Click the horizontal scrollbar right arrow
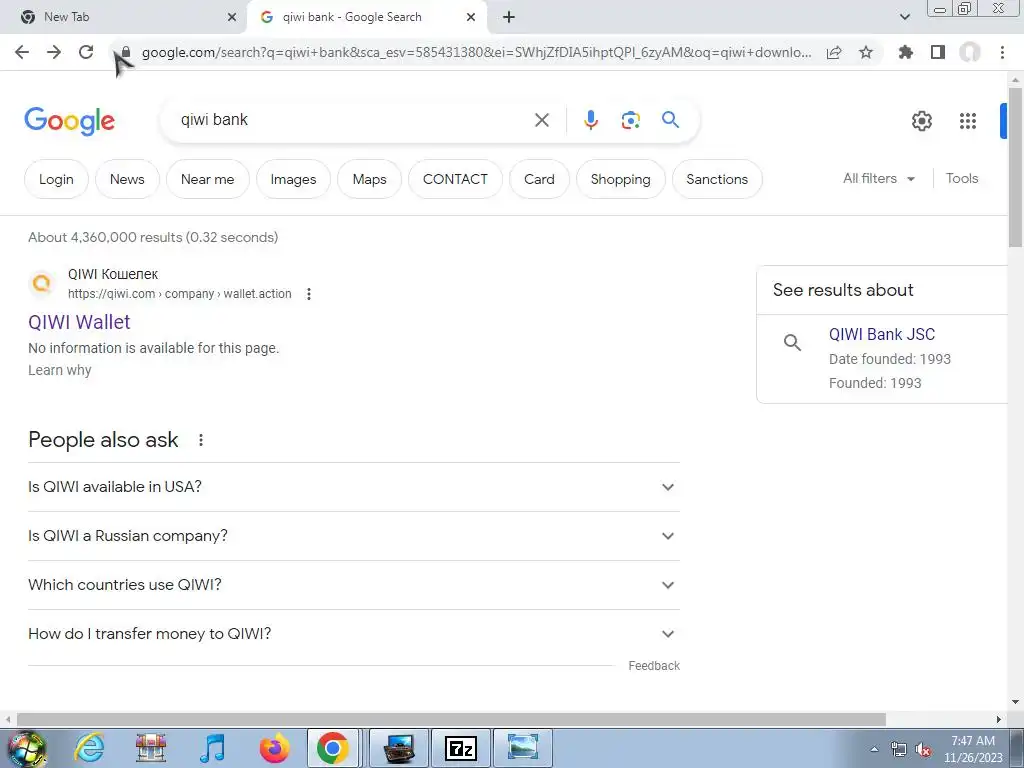Screen dimensions: 1024x768 click(999, 719)
